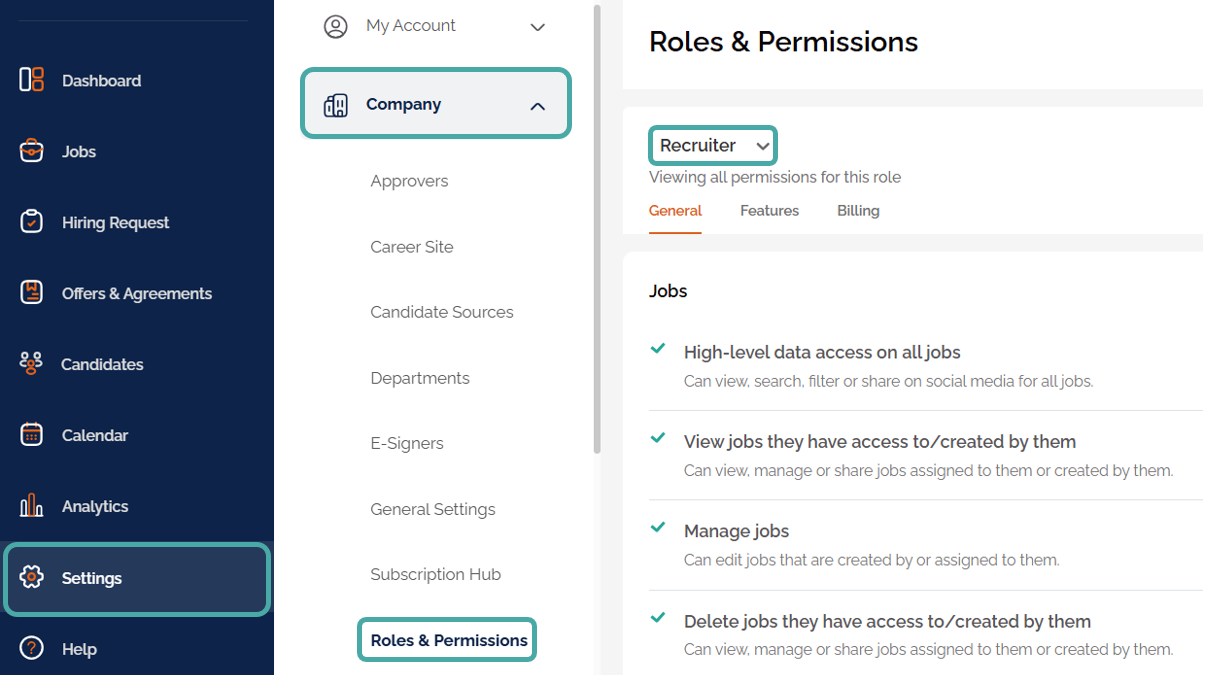This screenshot has width=1217, height=675.
Task: Open Calendar using its calendar icon
Action: 32,435
